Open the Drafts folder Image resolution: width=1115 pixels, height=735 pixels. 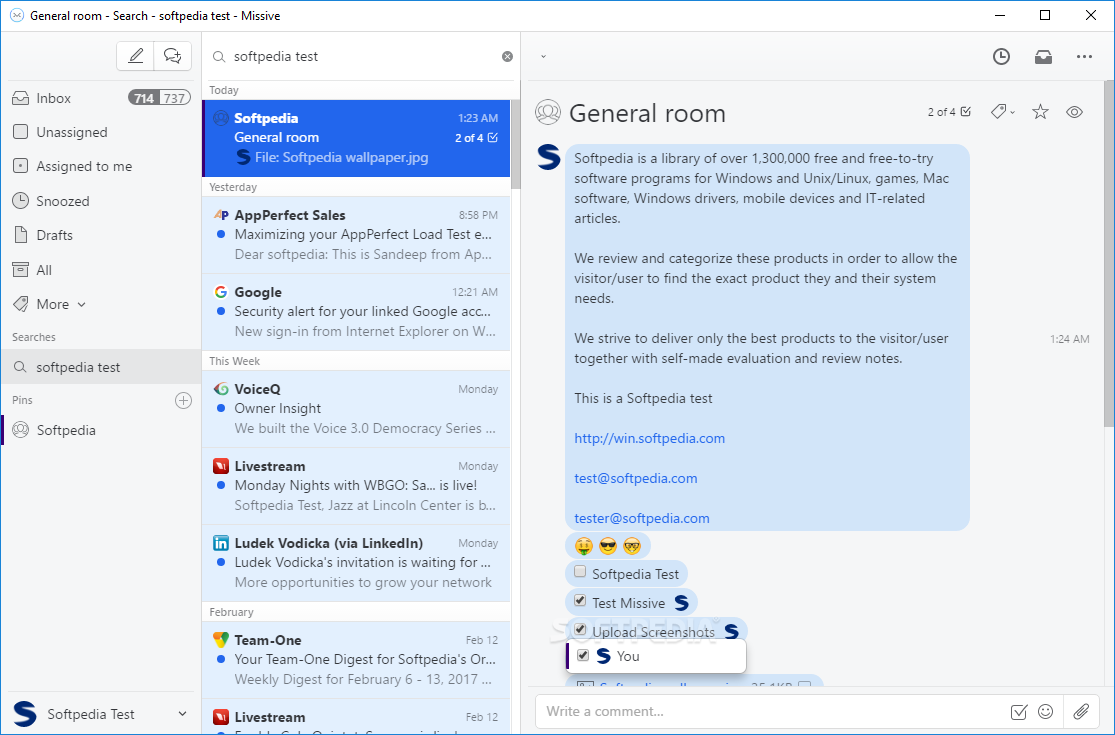(x=100, y=235)
